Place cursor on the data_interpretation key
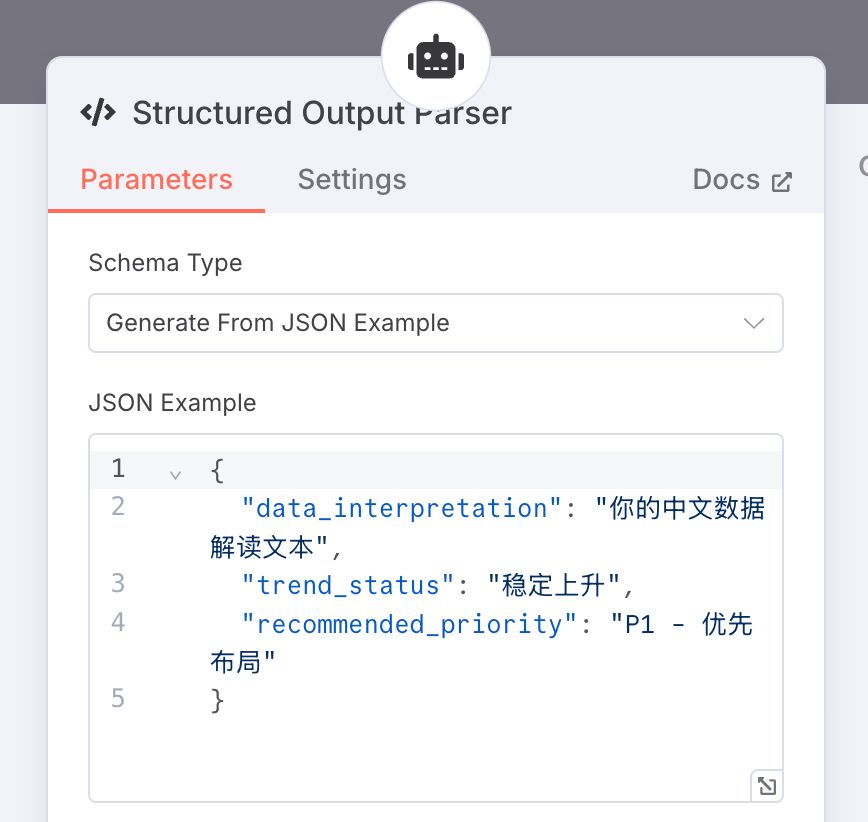 tap(402, 508)
